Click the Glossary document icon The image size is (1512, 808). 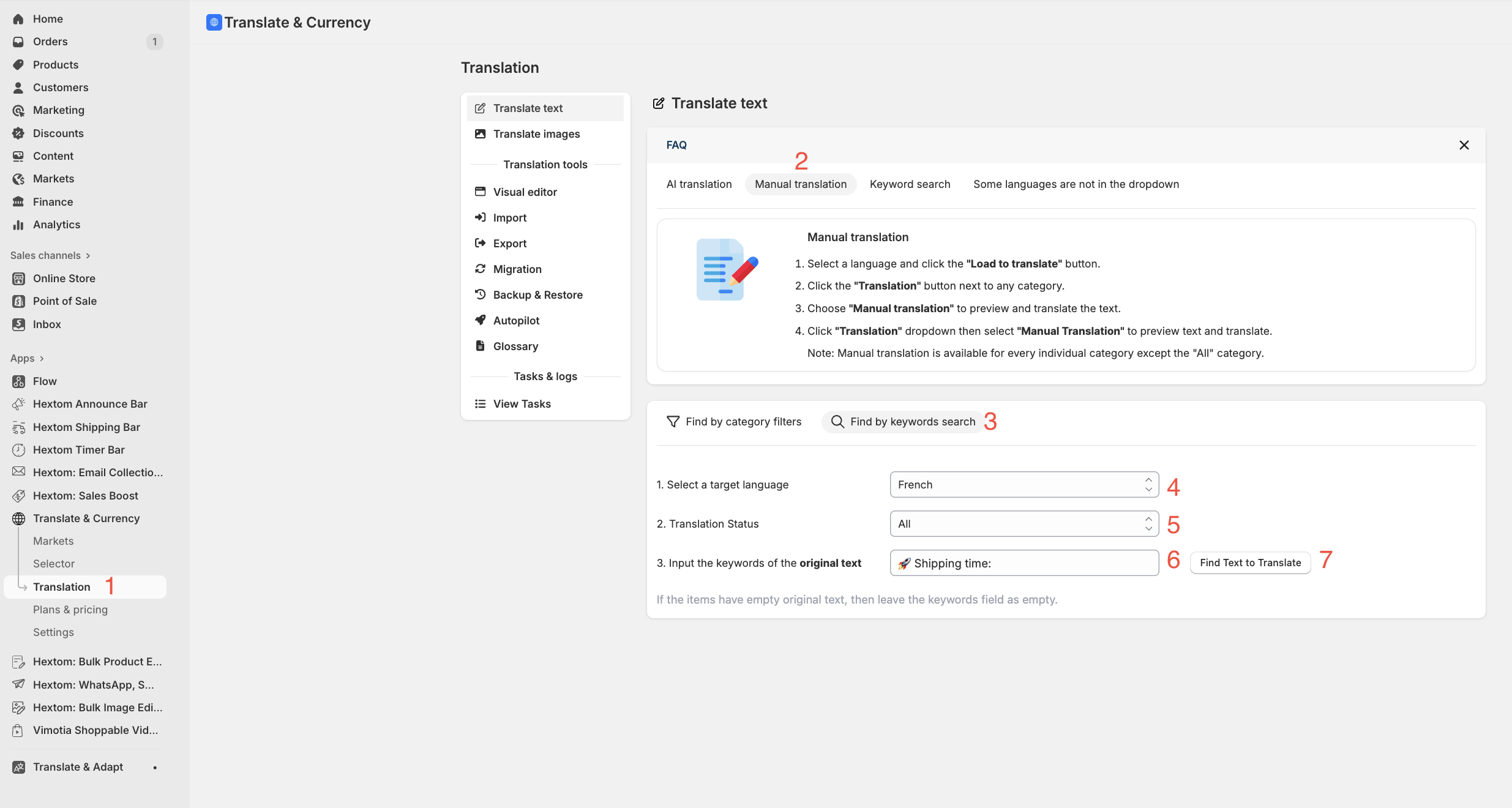pos(481,346)
